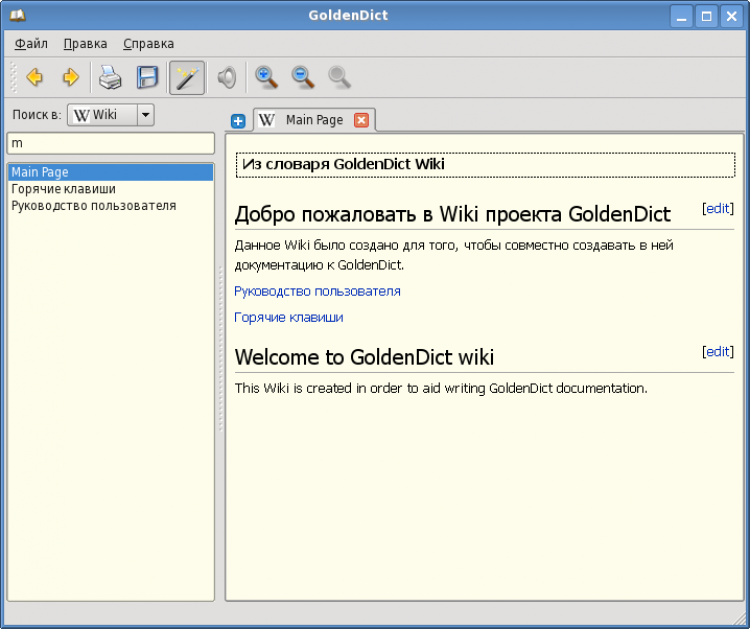
Task: Print the article using the printer icon
Action: [x=110, y=77]
